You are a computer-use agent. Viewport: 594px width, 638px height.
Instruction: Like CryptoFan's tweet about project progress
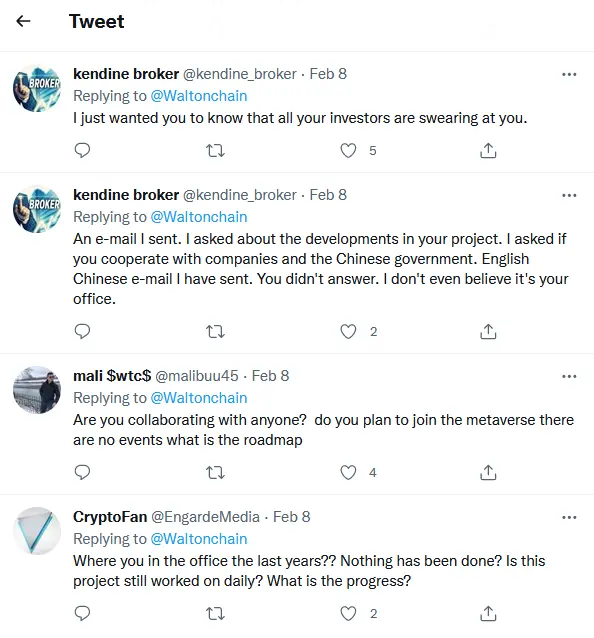(348, 614)
